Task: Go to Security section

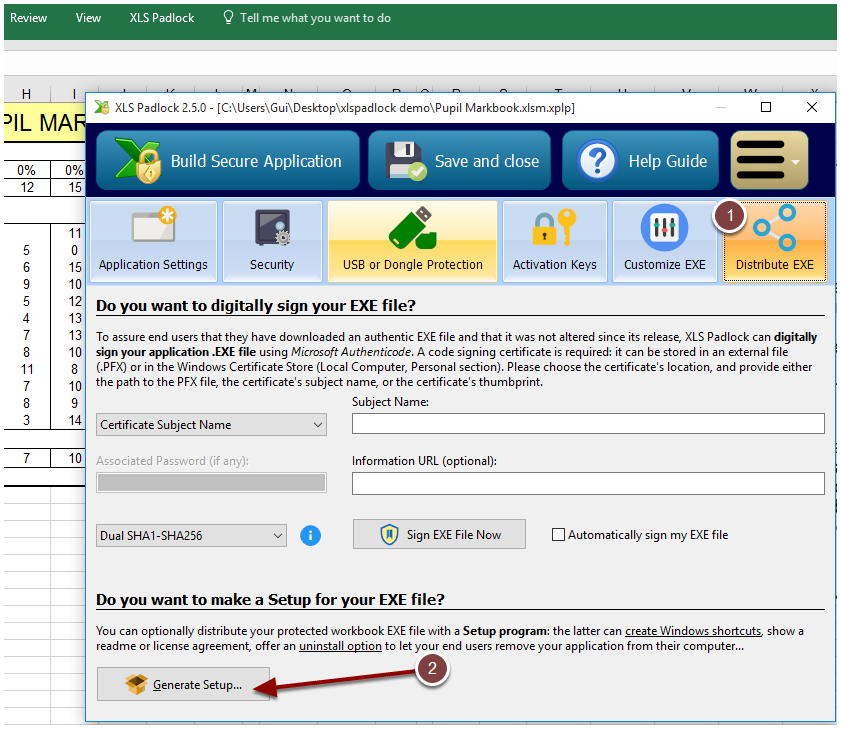Action: 272,241
